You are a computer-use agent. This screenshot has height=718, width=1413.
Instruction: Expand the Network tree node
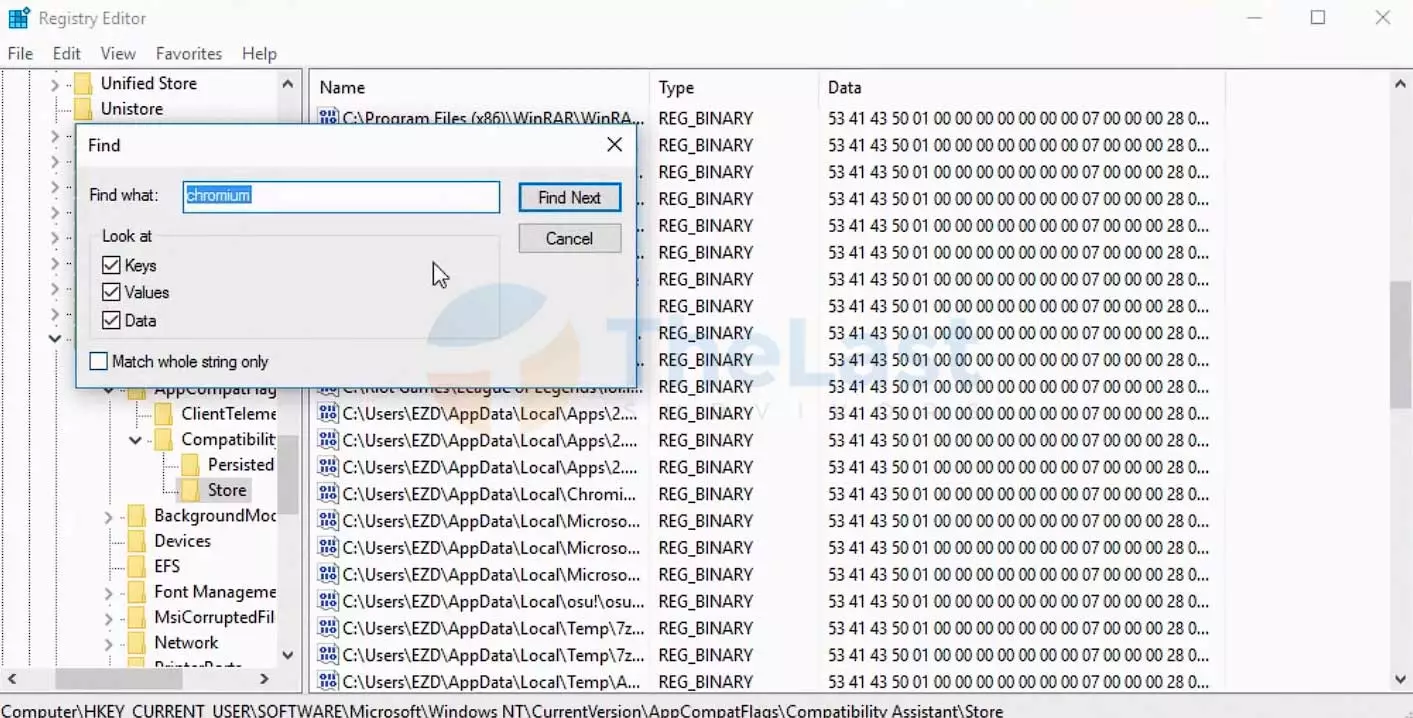[109, 644]
